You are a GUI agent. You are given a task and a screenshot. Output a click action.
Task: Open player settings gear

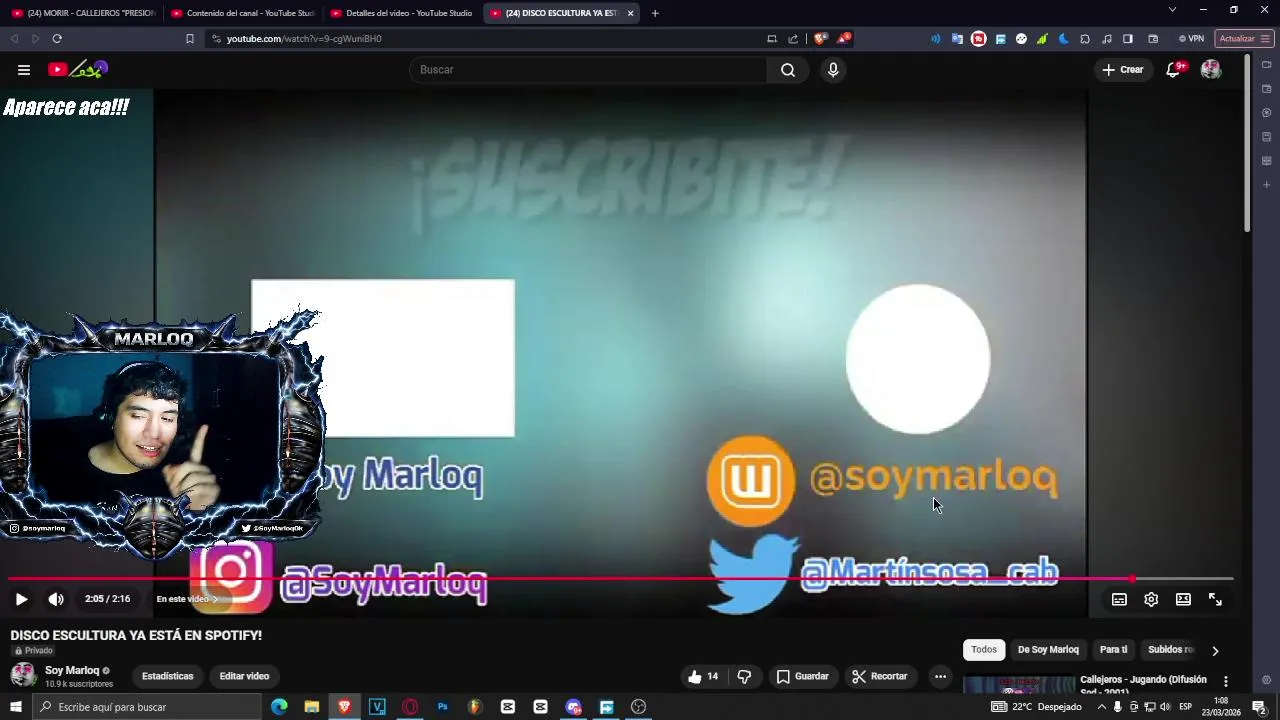click(x=1151, y=599)
